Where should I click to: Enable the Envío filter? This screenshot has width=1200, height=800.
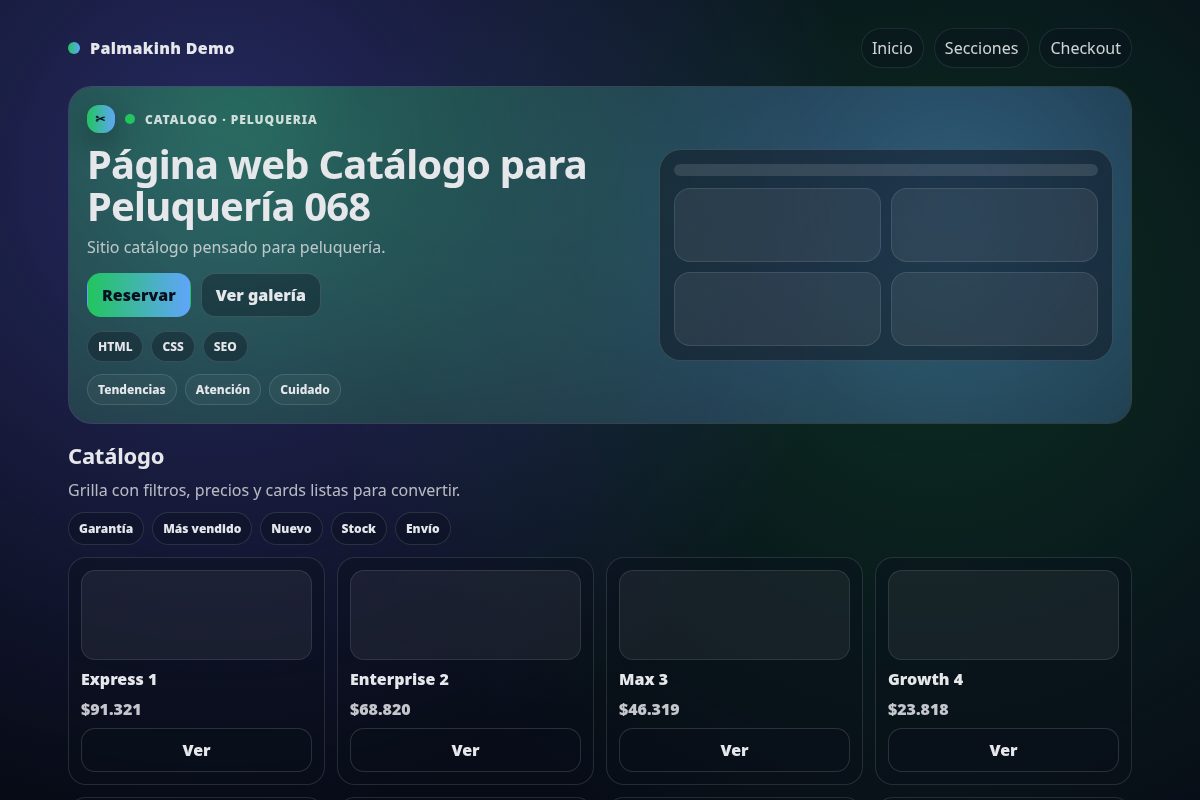coord(422,528)
